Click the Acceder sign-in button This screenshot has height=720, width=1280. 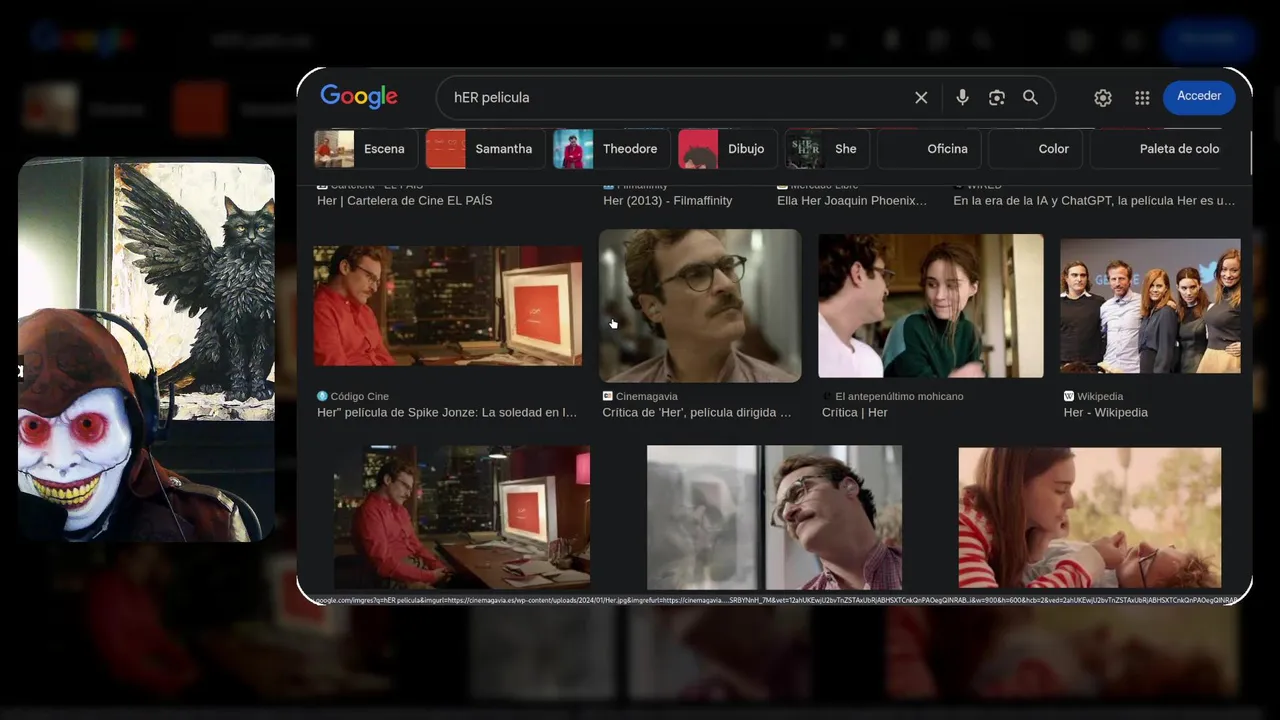coord(1199,96)
